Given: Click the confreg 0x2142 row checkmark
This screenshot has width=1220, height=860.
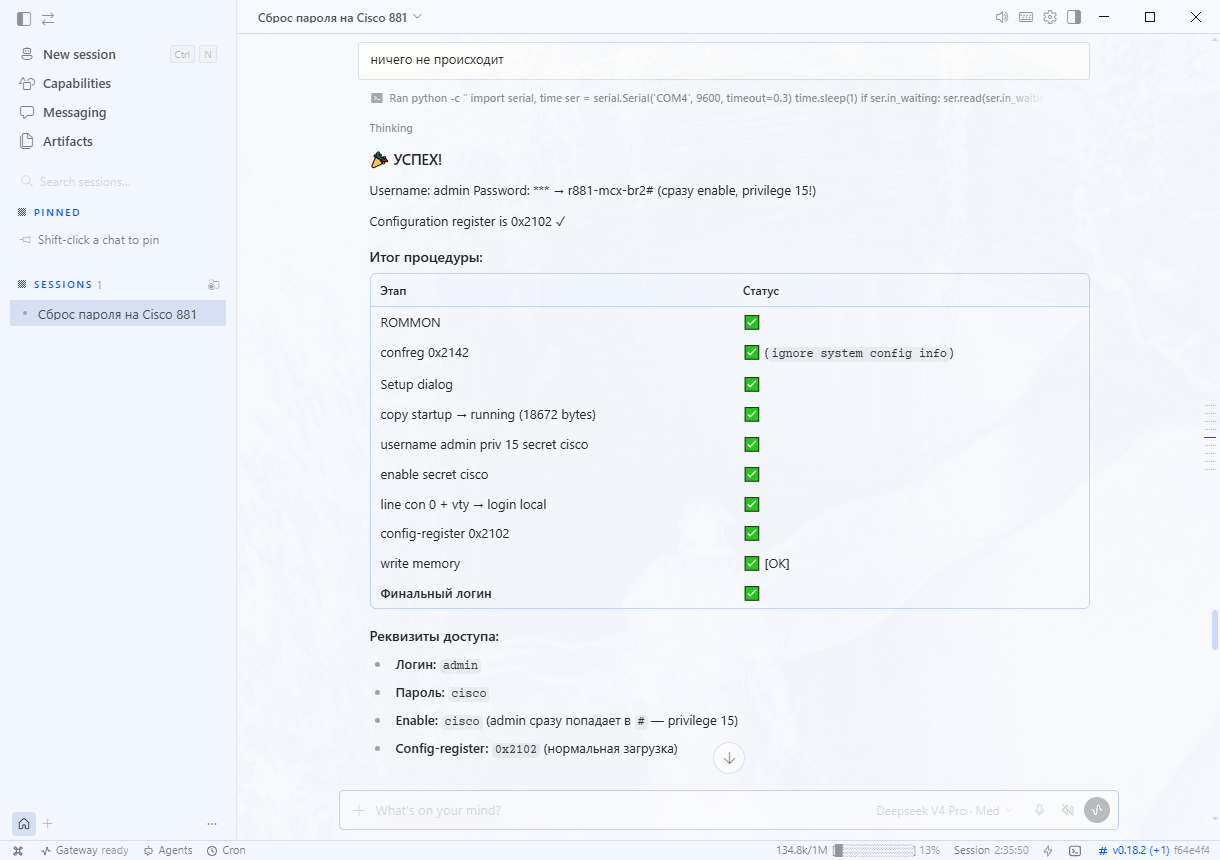Looking at the screenshot, I should [752, 353].
